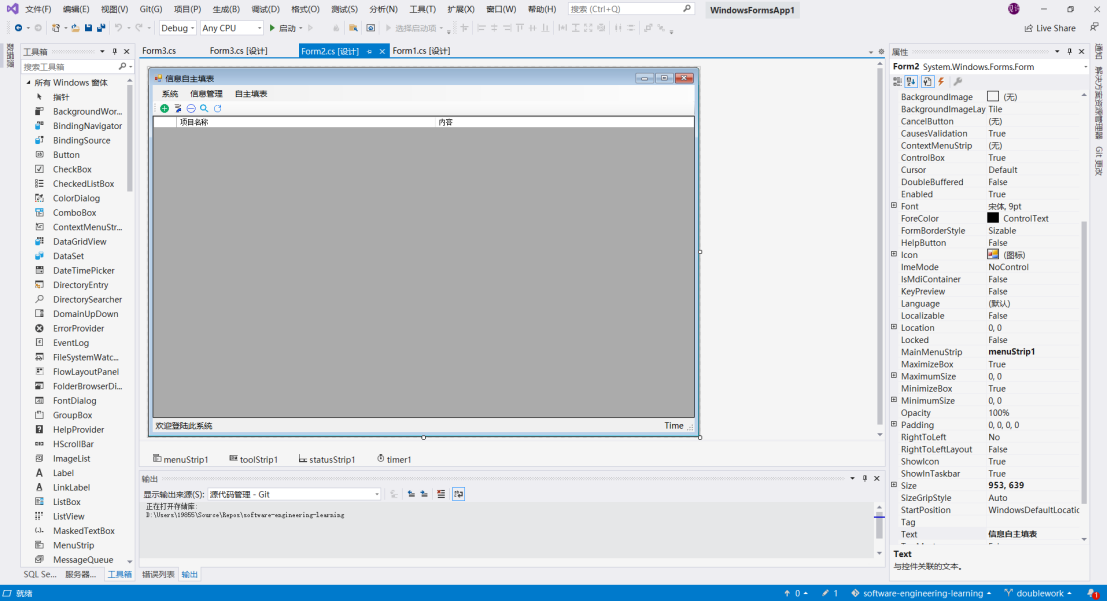Show properties in categorized view
Viewport: 1108px width, 602px height.
click(x=898, y=82)
